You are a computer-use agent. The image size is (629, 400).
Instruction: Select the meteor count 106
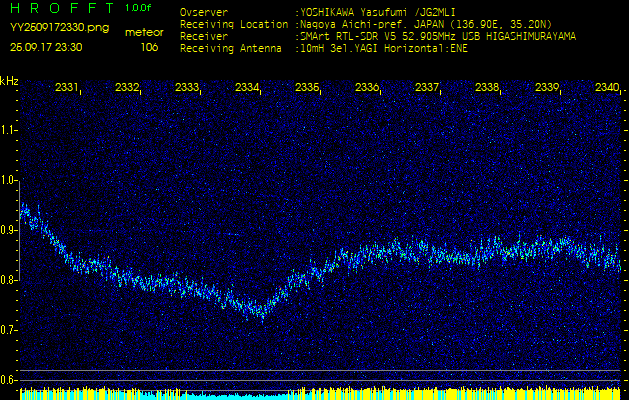click(149, 47)
